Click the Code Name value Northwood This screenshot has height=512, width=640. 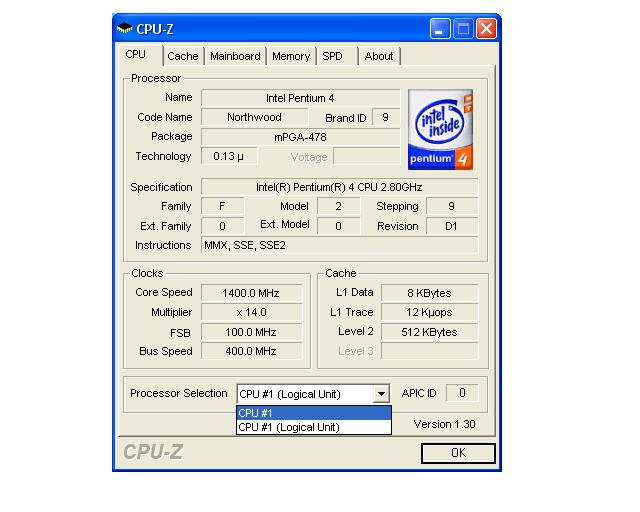tap(254, 118)
